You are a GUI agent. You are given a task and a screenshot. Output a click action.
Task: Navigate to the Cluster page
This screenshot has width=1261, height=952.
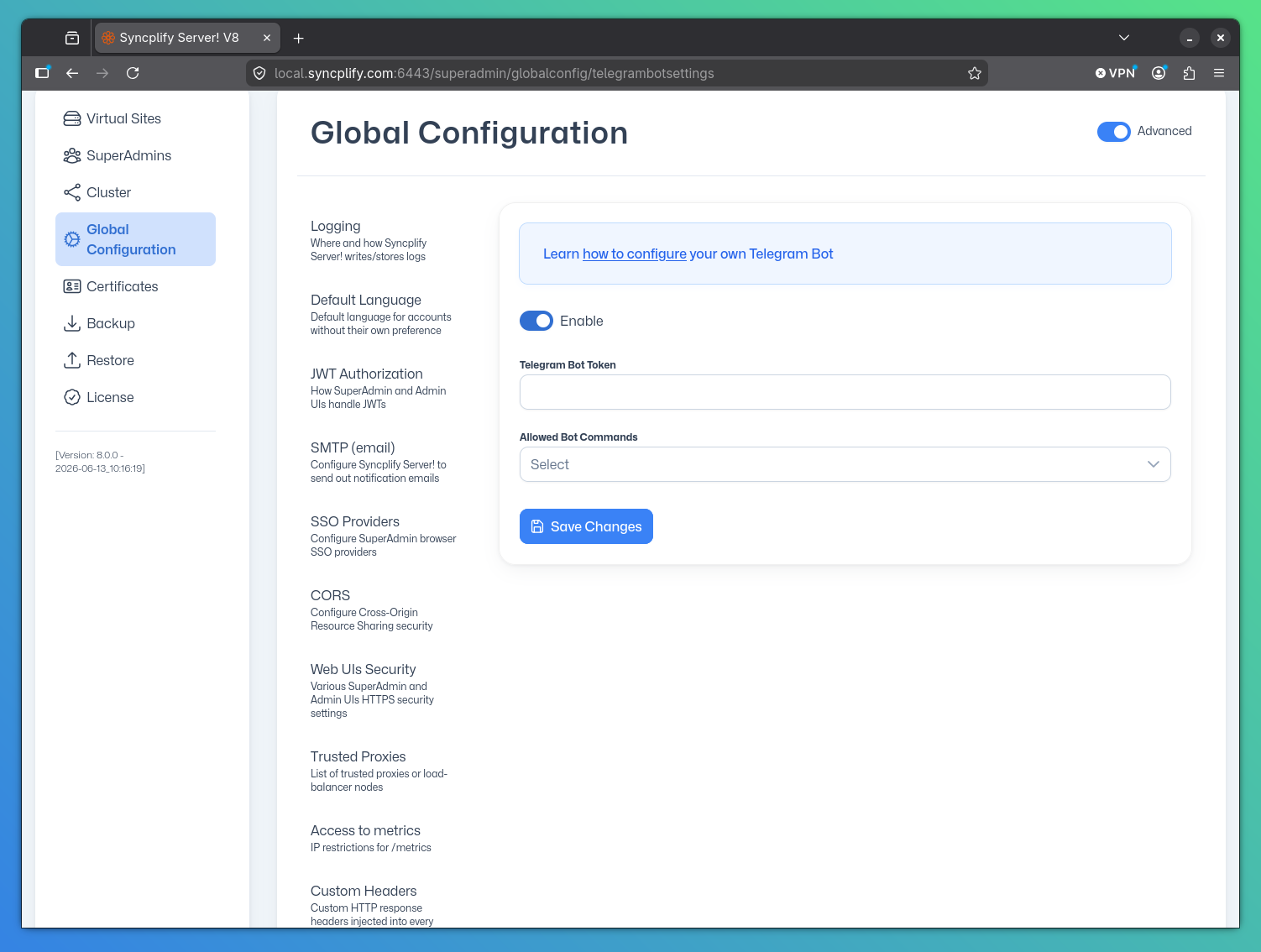pos(135,192)
